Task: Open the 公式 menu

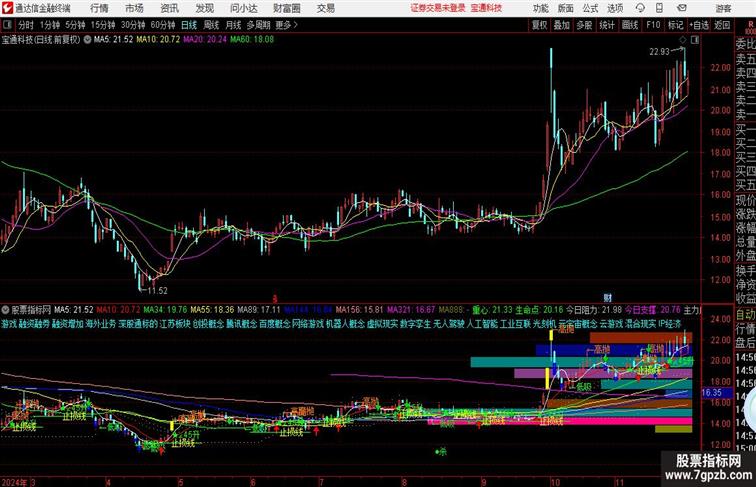Action: tap(590, 8)
